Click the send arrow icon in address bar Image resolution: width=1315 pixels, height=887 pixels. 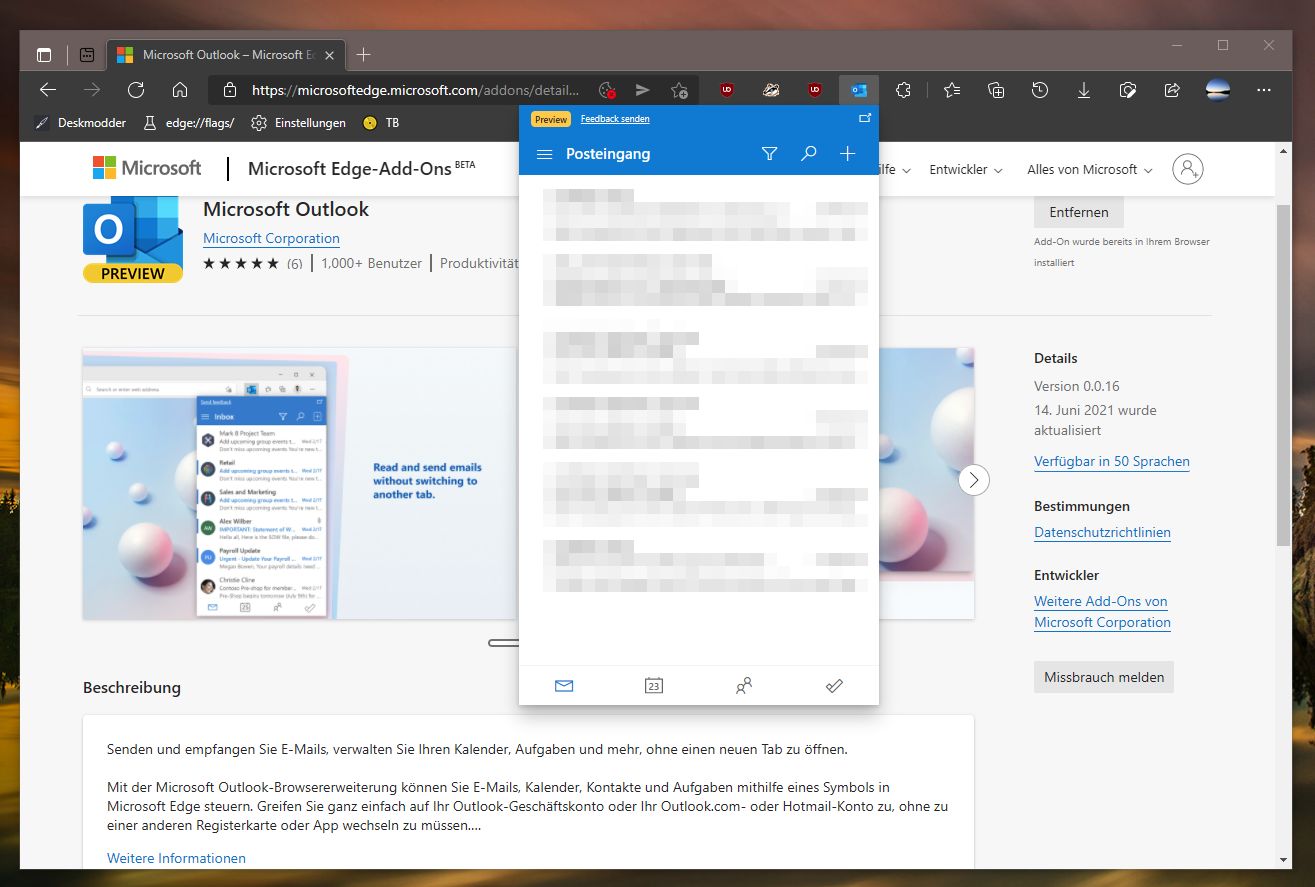pos(643,90)
